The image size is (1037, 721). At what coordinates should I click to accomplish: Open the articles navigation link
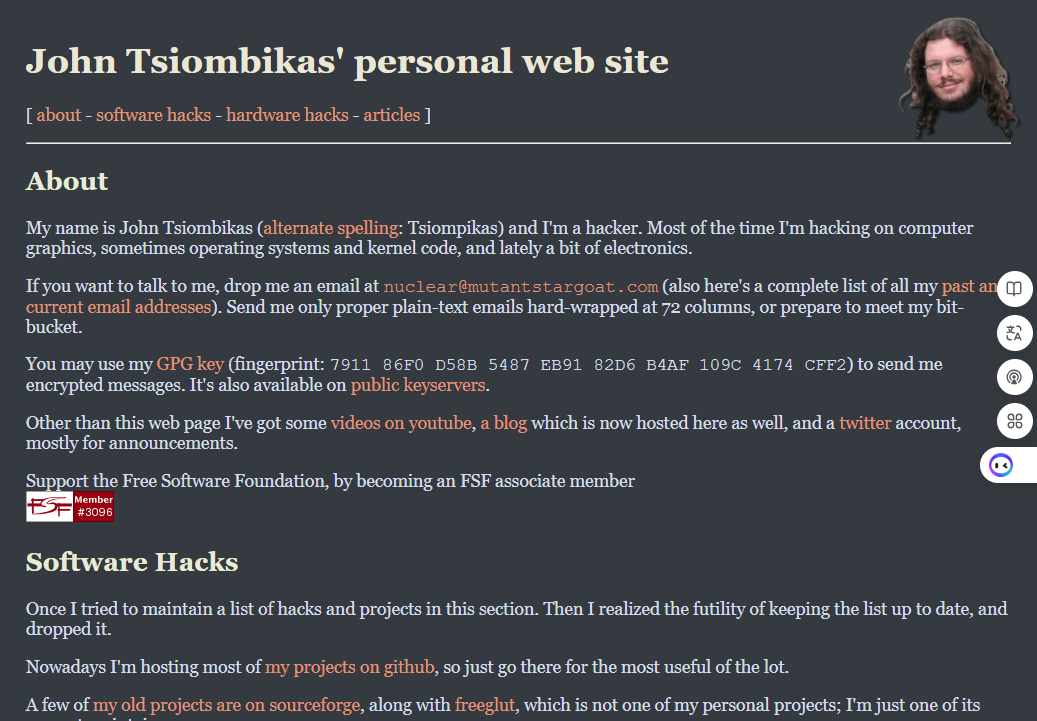(x=392, y=115)
